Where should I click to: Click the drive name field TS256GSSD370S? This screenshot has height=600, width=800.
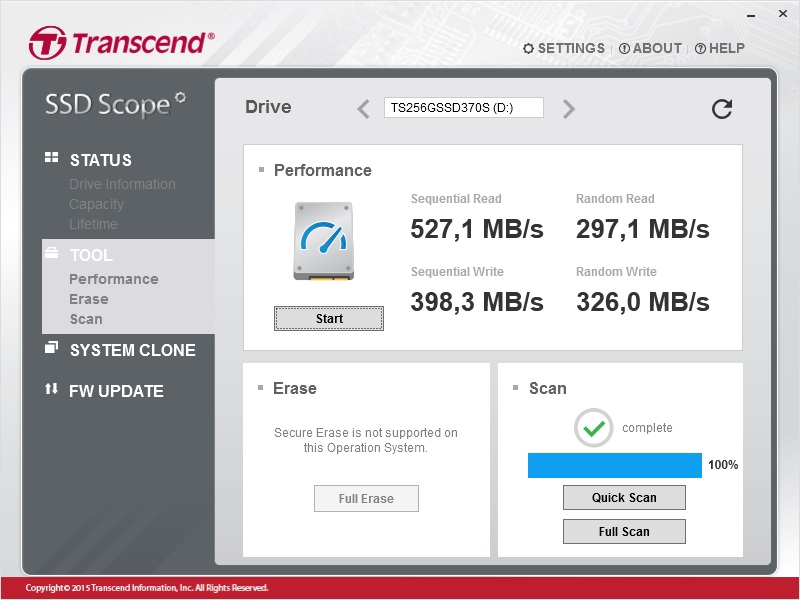pos(464,108)
